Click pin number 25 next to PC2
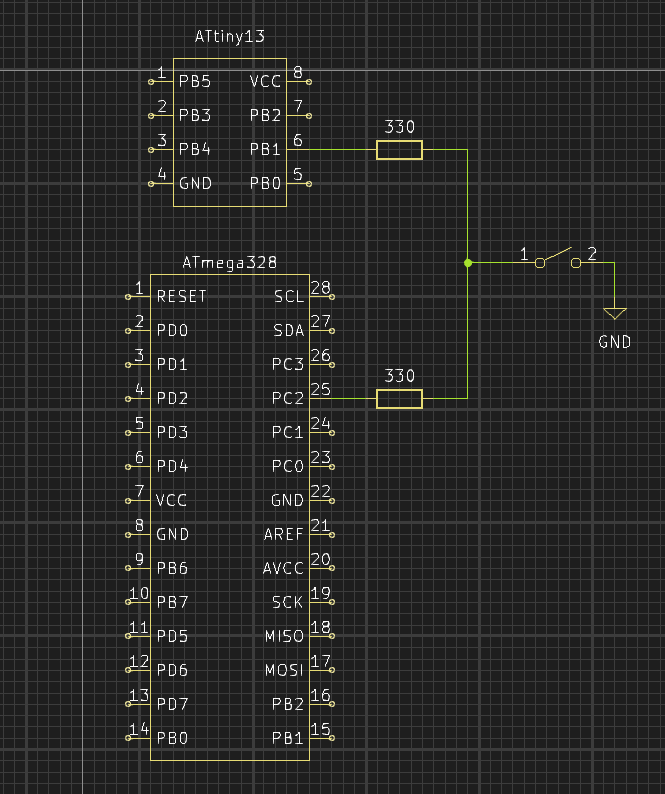The image size is (665, 794). 321,389
